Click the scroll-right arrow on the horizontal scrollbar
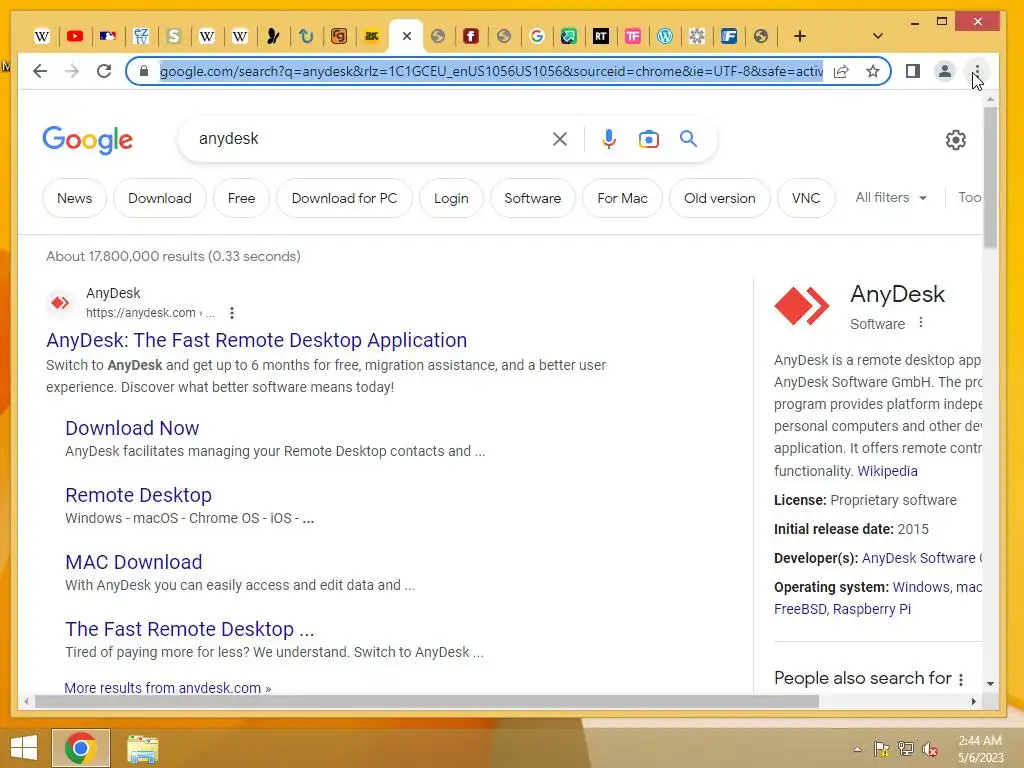This screenshot has height=768, width=1024. tap(974, 701)
